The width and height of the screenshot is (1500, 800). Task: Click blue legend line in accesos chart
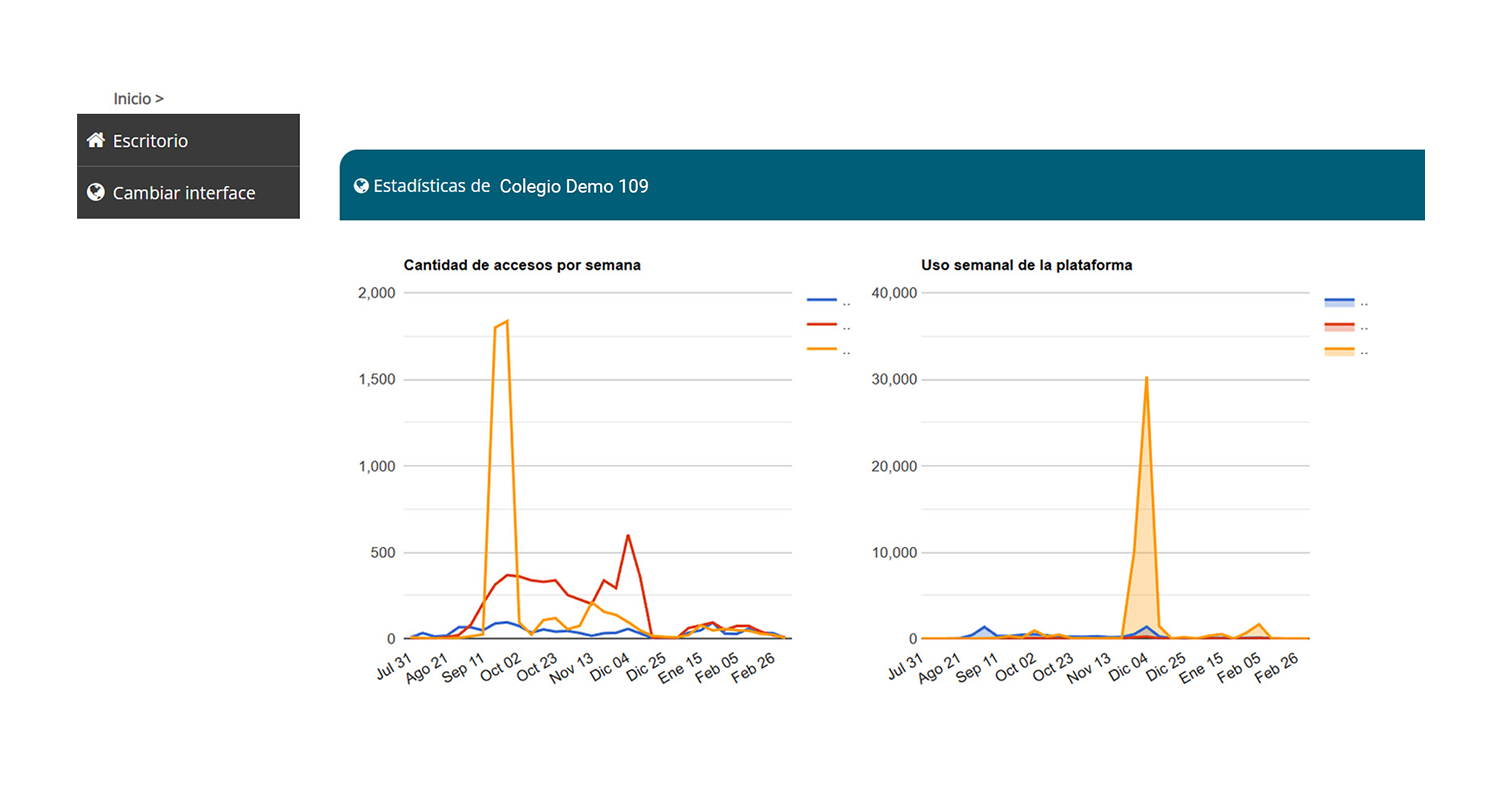point(821,300)
